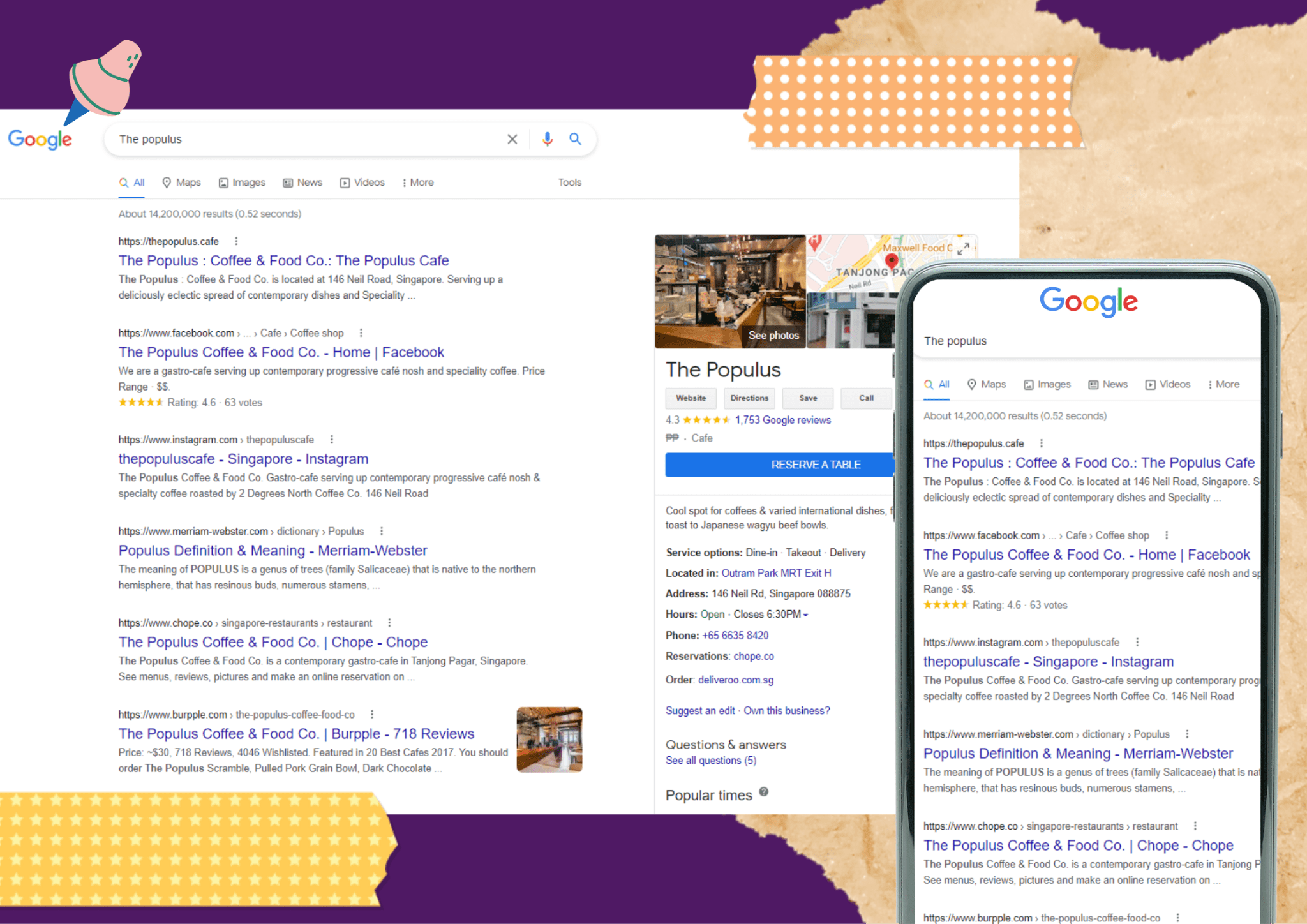Image resolution: width=1307 pixels, height=924 pixels.
Task: Expand Hours dropdown showing Closes 6:30PM
Action: pyautogui.click(x=805, y=615)
